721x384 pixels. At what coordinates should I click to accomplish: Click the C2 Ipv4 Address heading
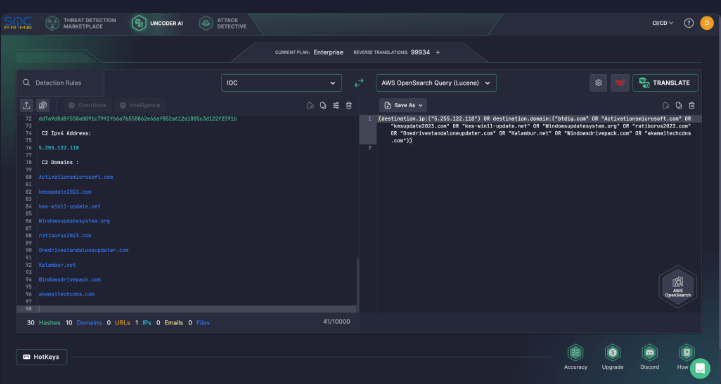pyautogui.click(x=66, y=133)
